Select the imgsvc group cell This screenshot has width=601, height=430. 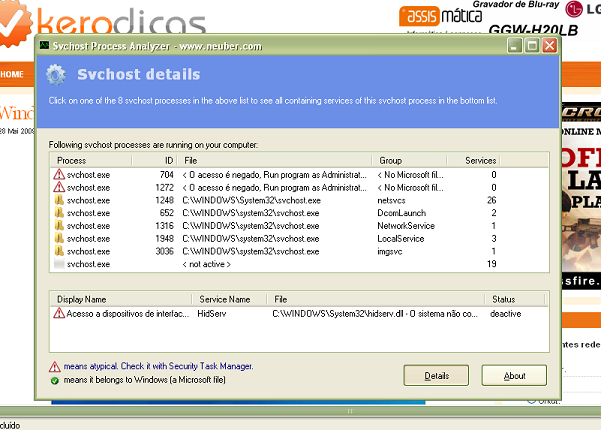coord(389,251)
